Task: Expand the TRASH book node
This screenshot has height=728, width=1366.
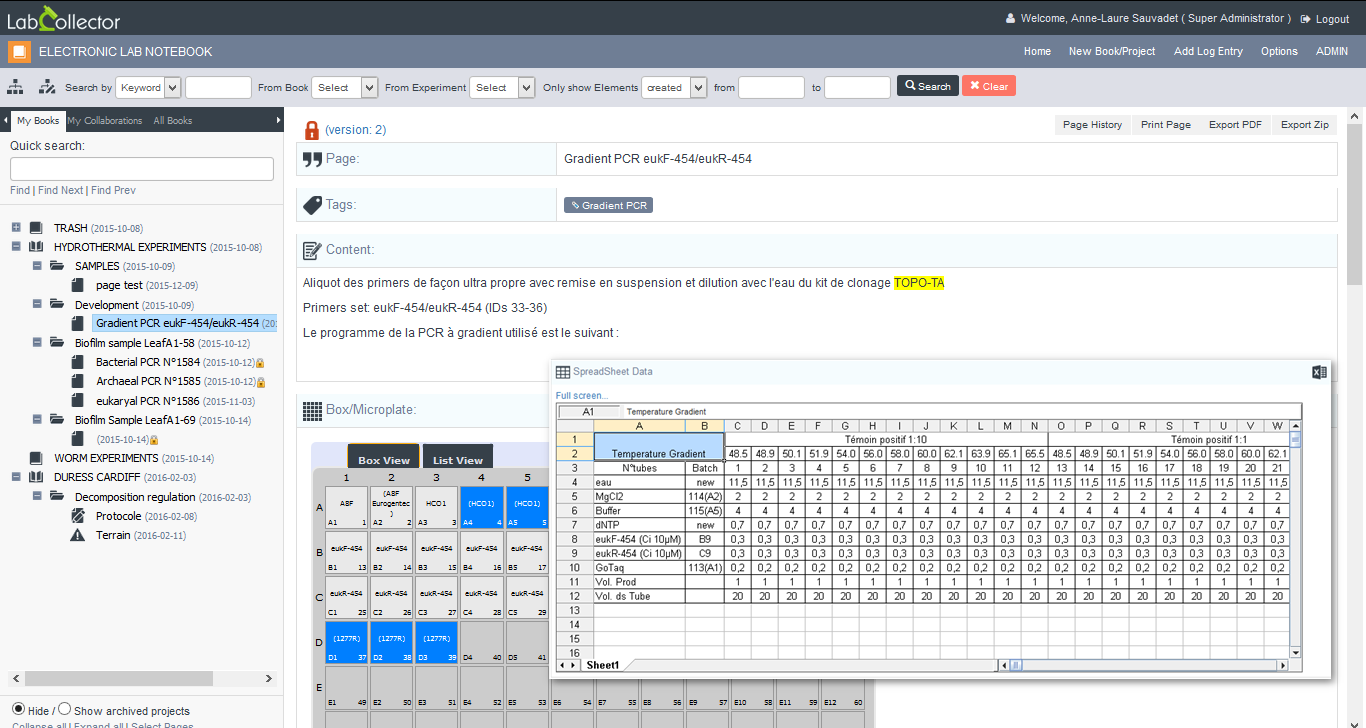Action: (x=16, y=228)
